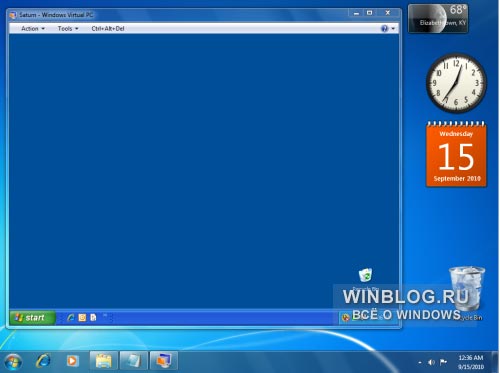500x373 pixels.
Task: Click the taskbar clock showing 12:36 AM
Action: [471, 362]
